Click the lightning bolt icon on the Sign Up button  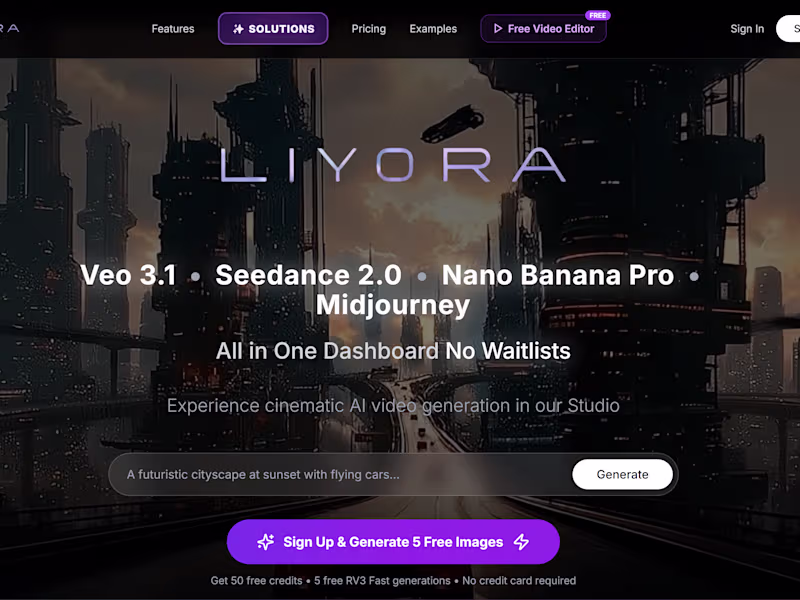click(x=521, y=542)
